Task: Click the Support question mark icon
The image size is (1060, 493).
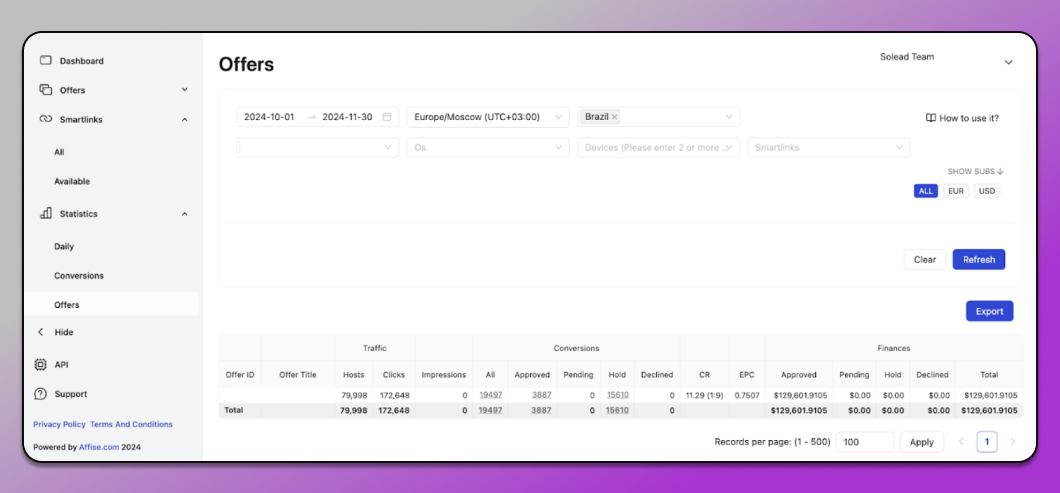Action: [x=41, y=394]
